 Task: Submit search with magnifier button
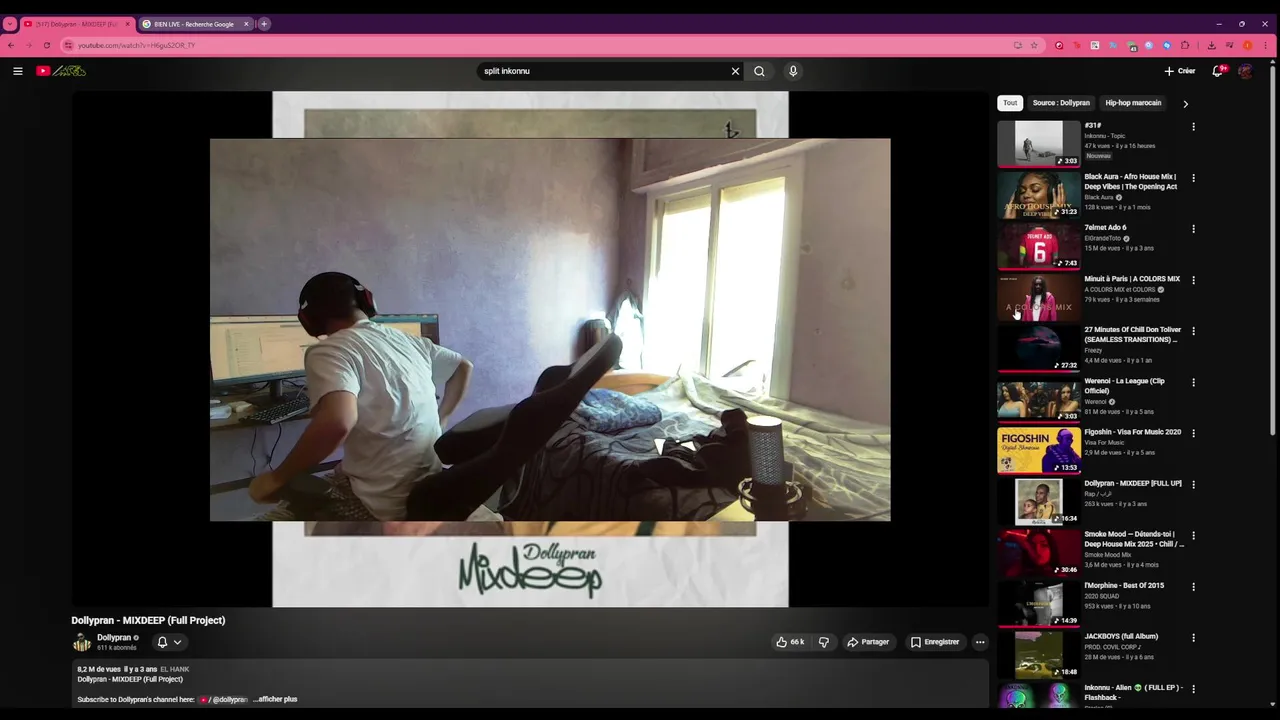tap(759, 71)
